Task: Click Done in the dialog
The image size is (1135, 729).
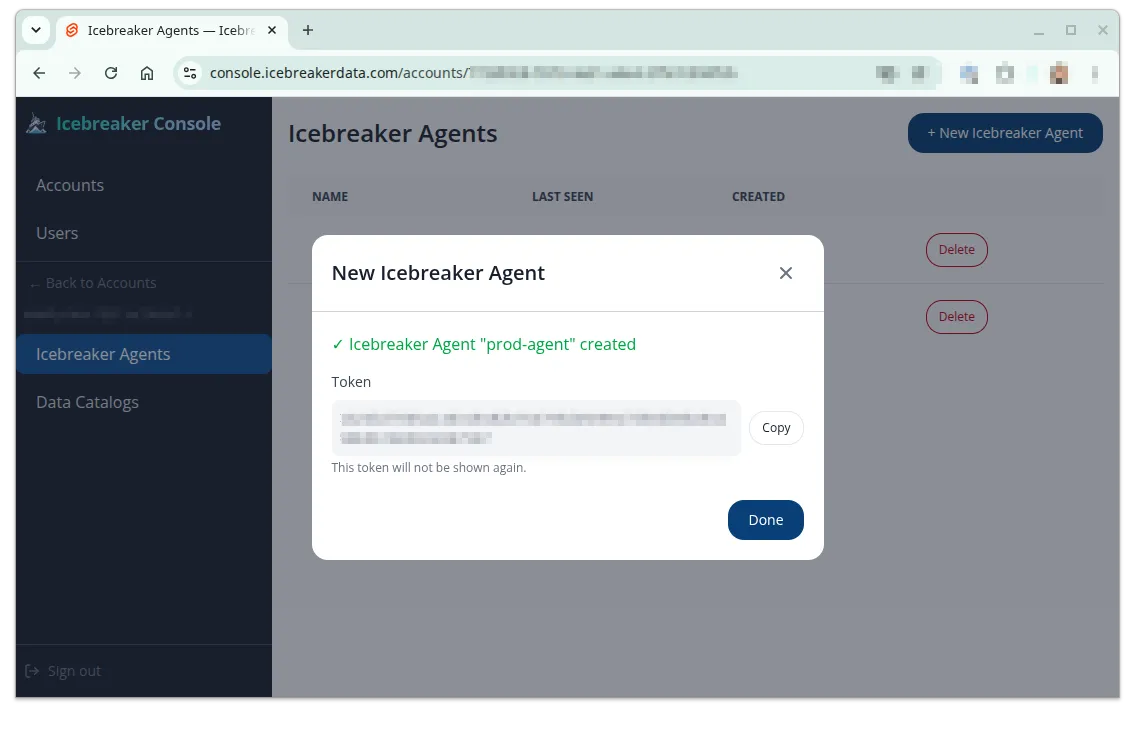Action: coord(765,520)
